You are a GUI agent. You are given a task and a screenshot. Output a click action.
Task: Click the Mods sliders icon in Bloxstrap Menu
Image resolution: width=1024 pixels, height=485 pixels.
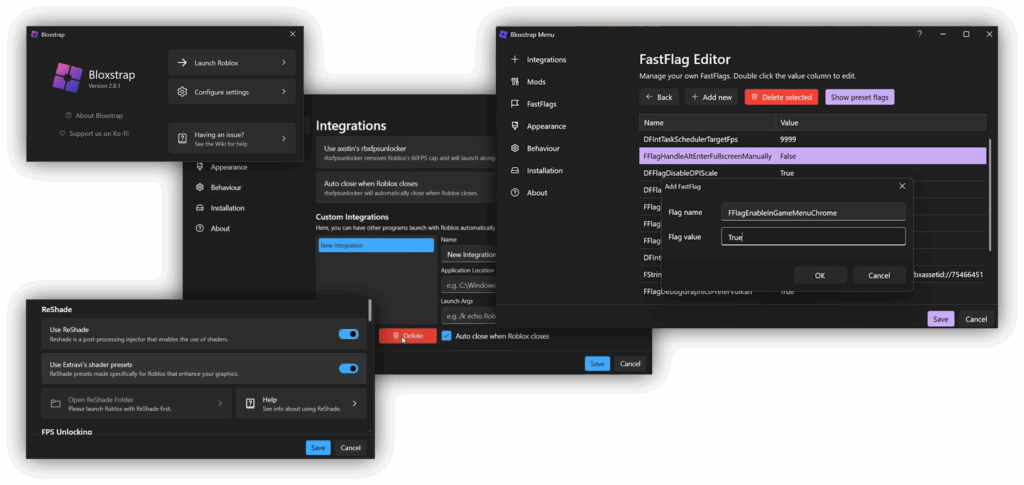515,82
